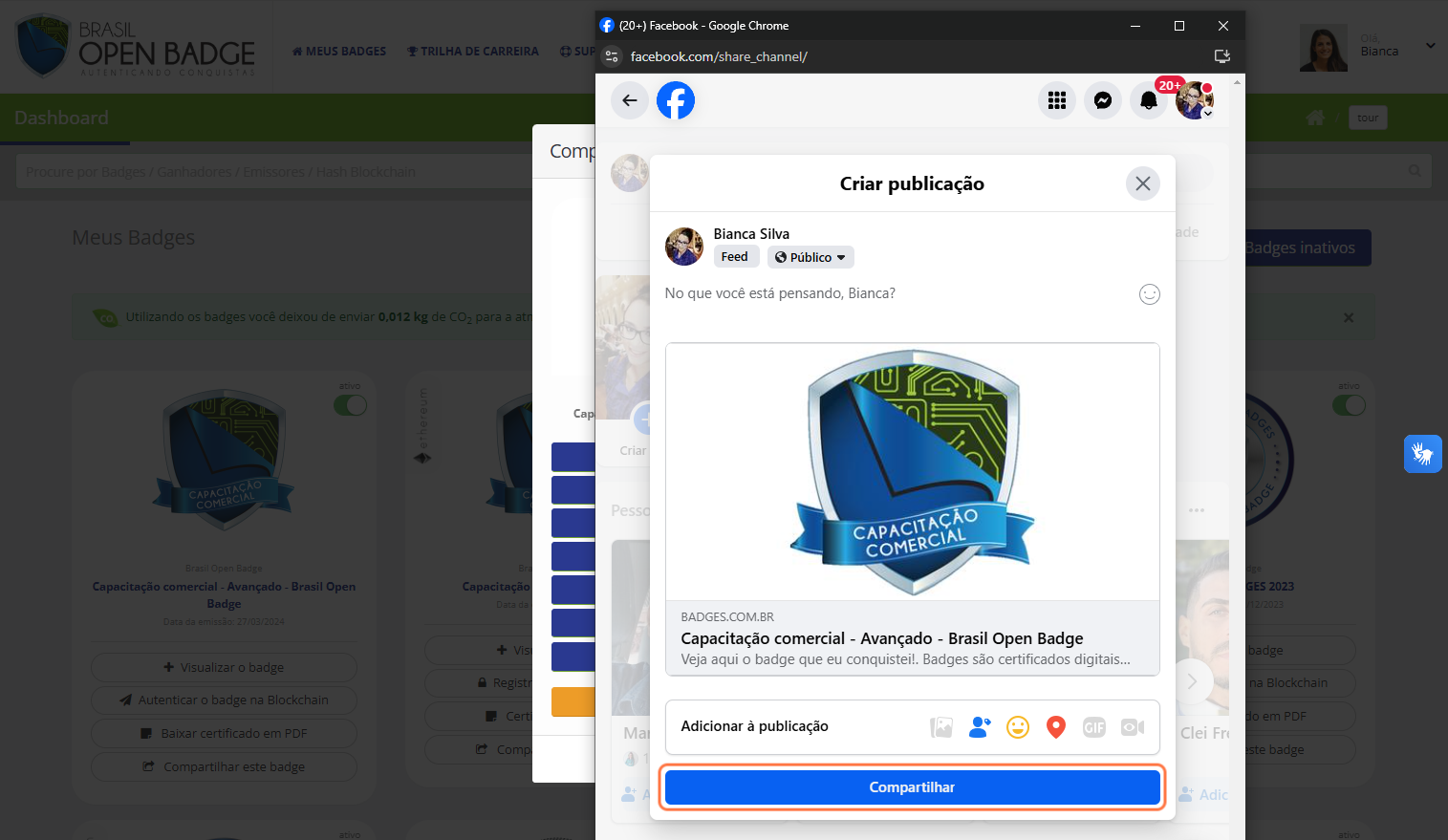Click Bianca Silva's profile picture in the dialog
The width and height of the screenshot is (1448, 840).
684,247
